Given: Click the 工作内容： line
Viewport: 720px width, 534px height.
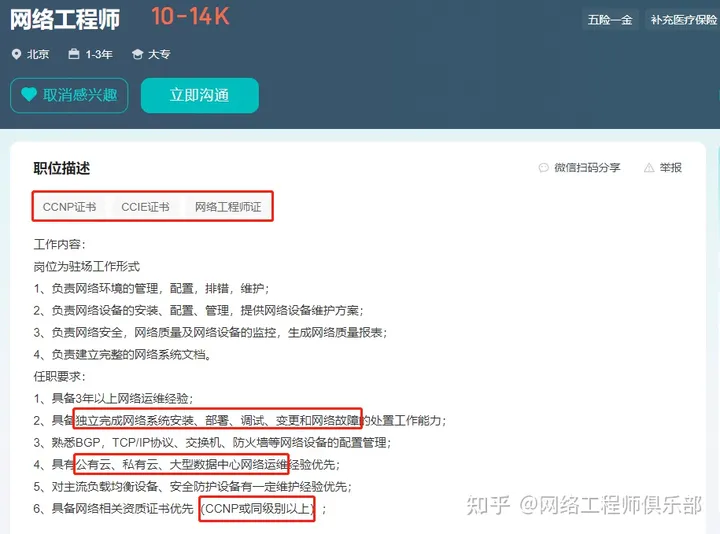Looking at the screenshot, I should tap(60, 244).
